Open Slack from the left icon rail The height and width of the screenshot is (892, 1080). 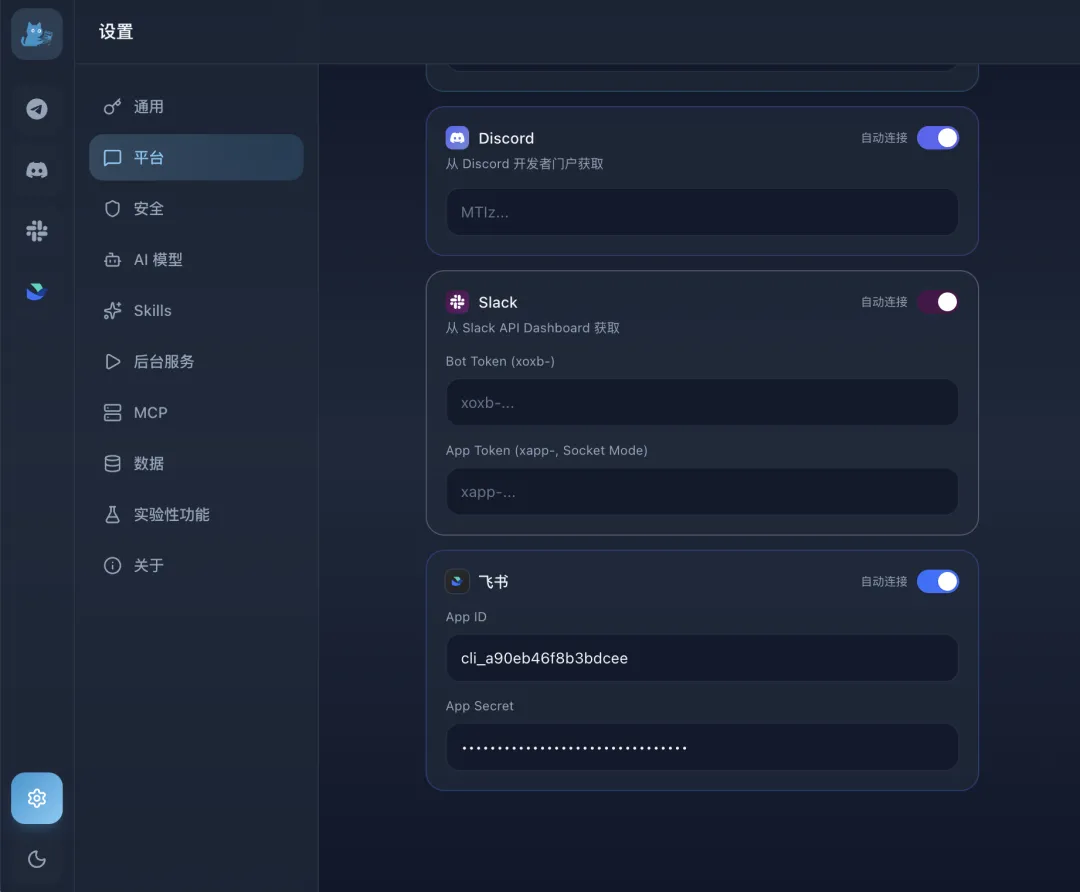coord(36,231)
